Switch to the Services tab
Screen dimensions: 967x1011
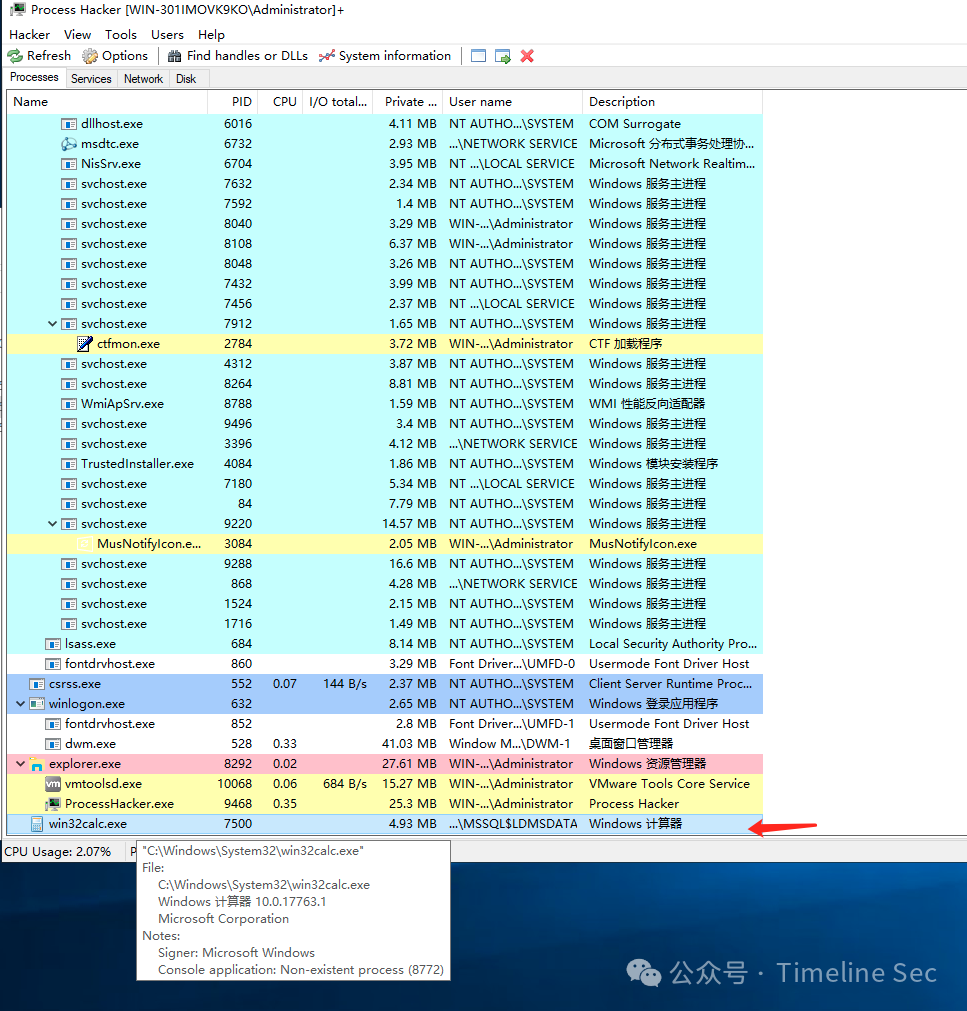[x=91, y=79]
